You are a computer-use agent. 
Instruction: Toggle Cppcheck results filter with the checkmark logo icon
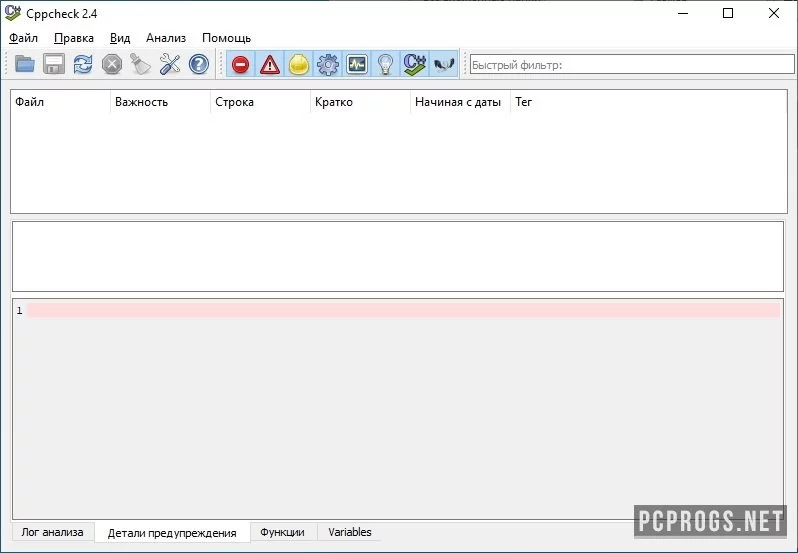click(415, 65)
